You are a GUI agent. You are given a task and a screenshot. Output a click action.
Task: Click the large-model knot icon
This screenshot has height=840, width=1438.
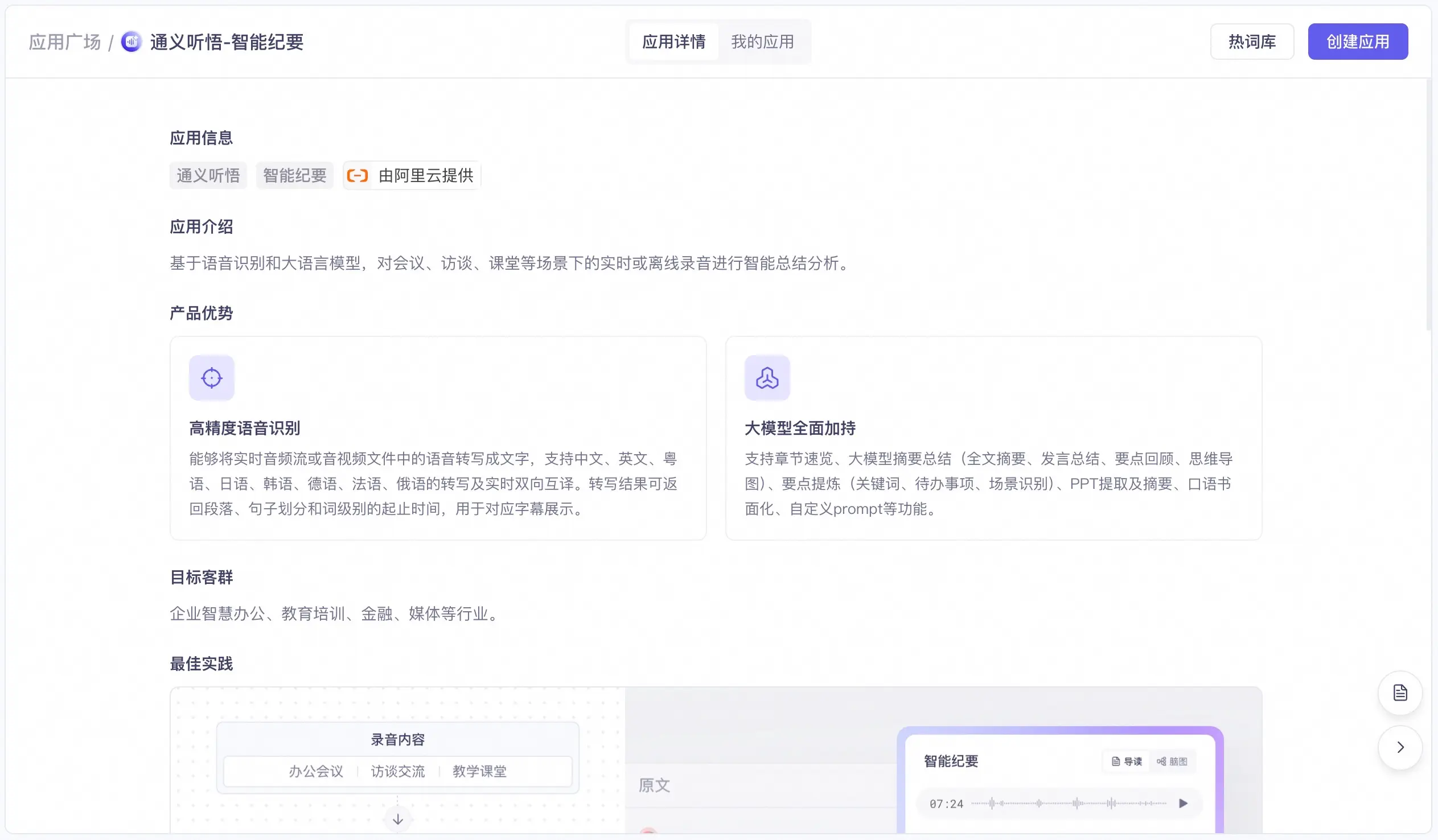tap(767, 378)
